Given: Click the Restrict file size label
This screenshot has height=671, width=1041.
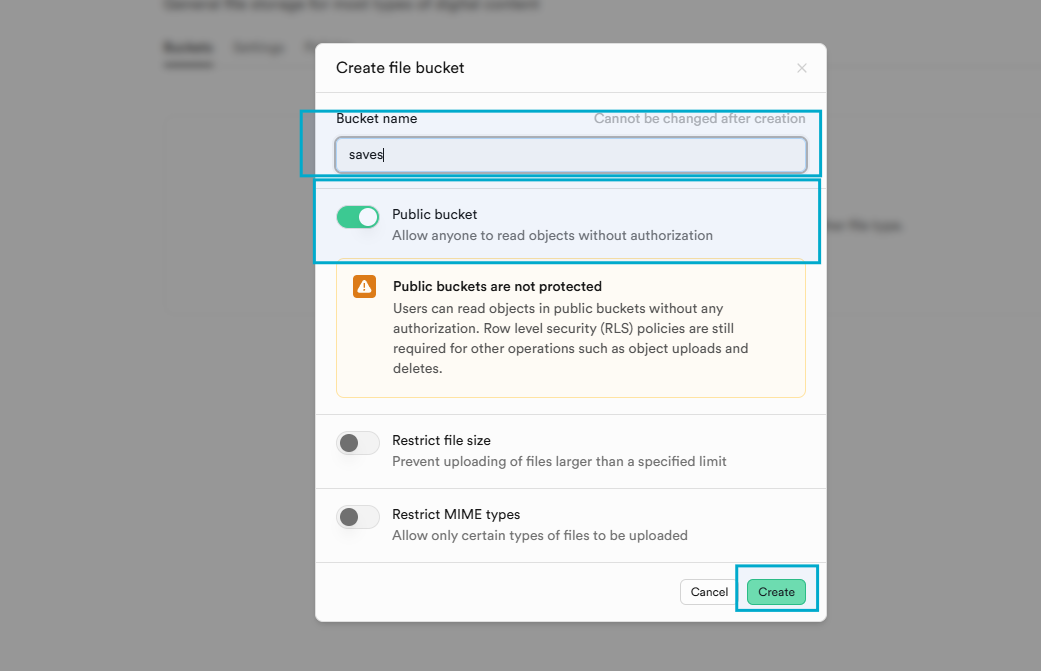Looking at the screenshot, I should [x=443, y=440].
